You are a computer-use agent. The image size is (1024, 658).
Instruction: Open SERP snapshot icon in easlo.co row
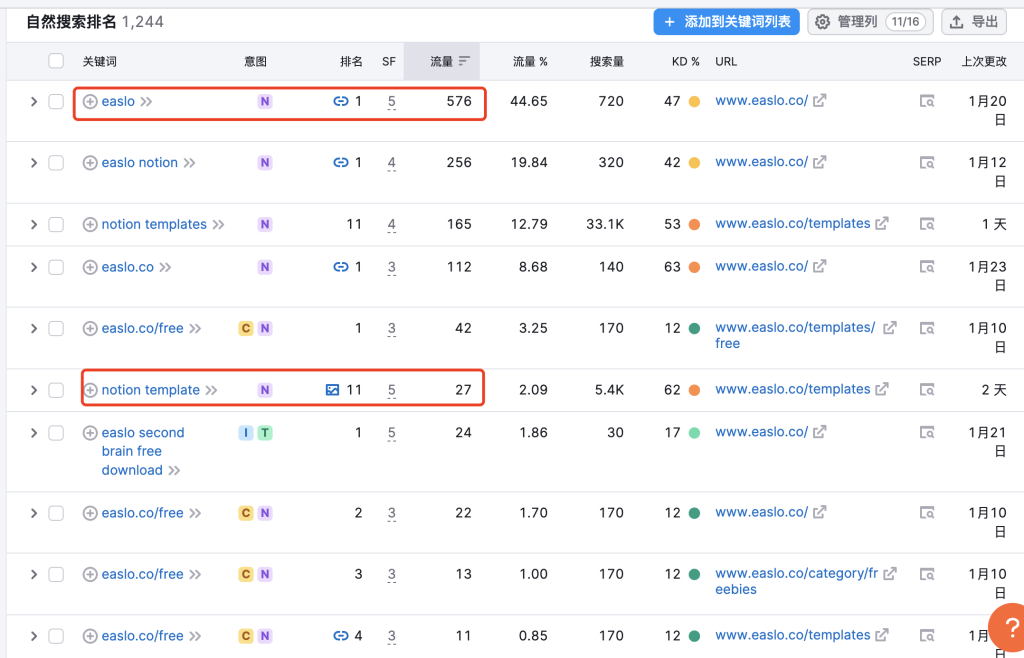coord(927,267)
